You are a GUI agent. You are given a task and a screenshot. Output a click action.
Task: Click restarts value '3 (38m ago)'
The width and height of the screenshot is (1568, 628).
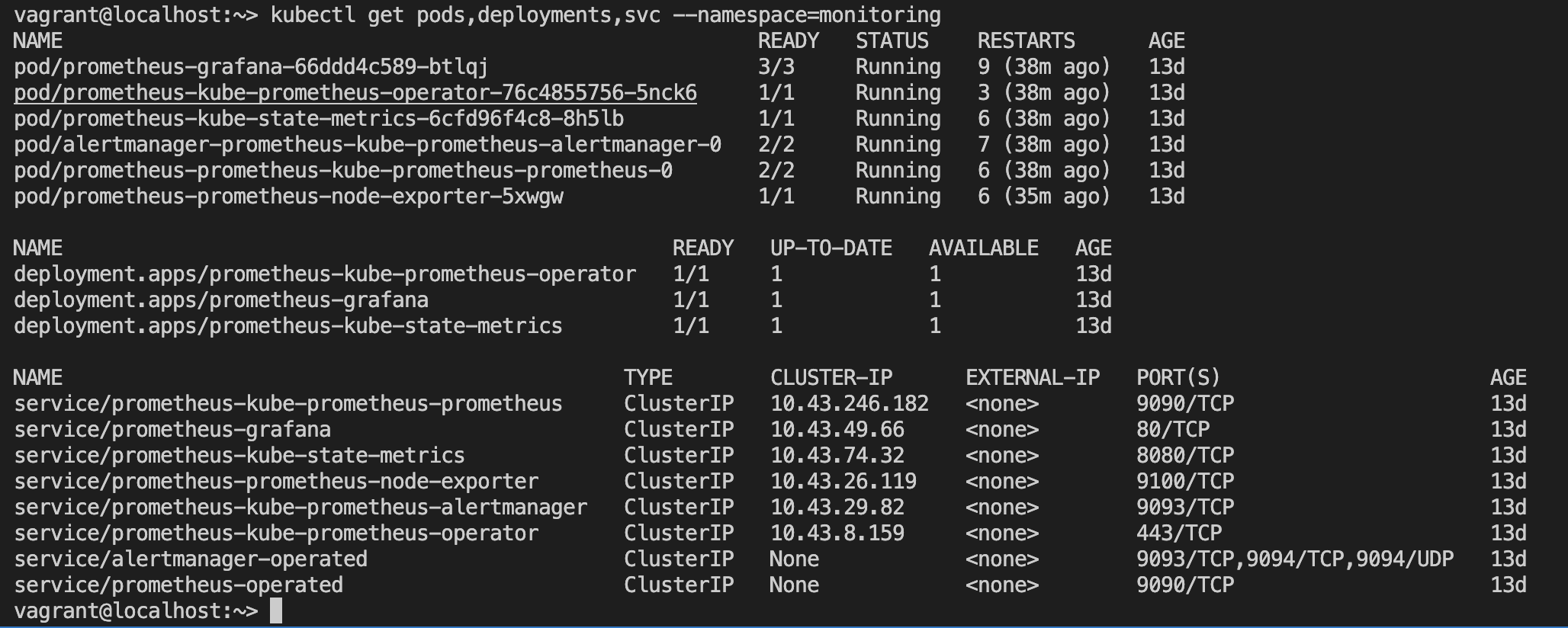click(1044, 93)
